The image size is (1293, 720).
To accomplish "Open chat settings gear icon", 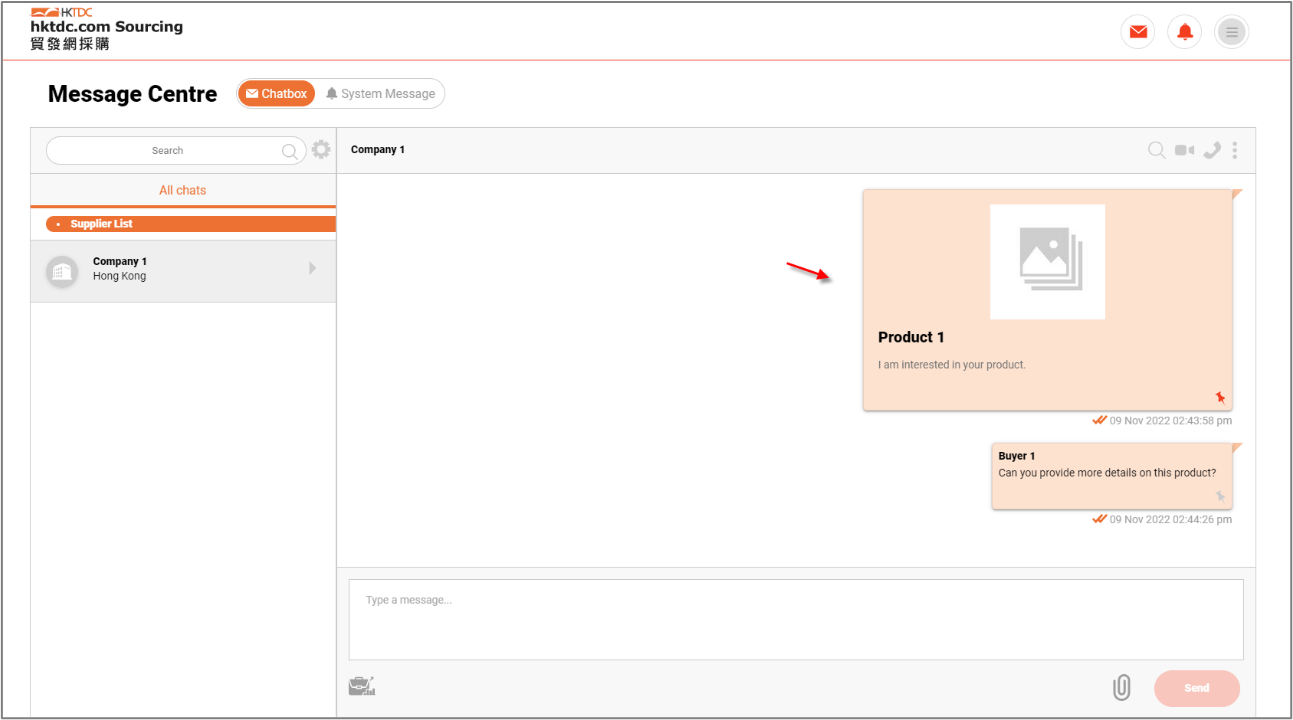I will click(321, 150).
